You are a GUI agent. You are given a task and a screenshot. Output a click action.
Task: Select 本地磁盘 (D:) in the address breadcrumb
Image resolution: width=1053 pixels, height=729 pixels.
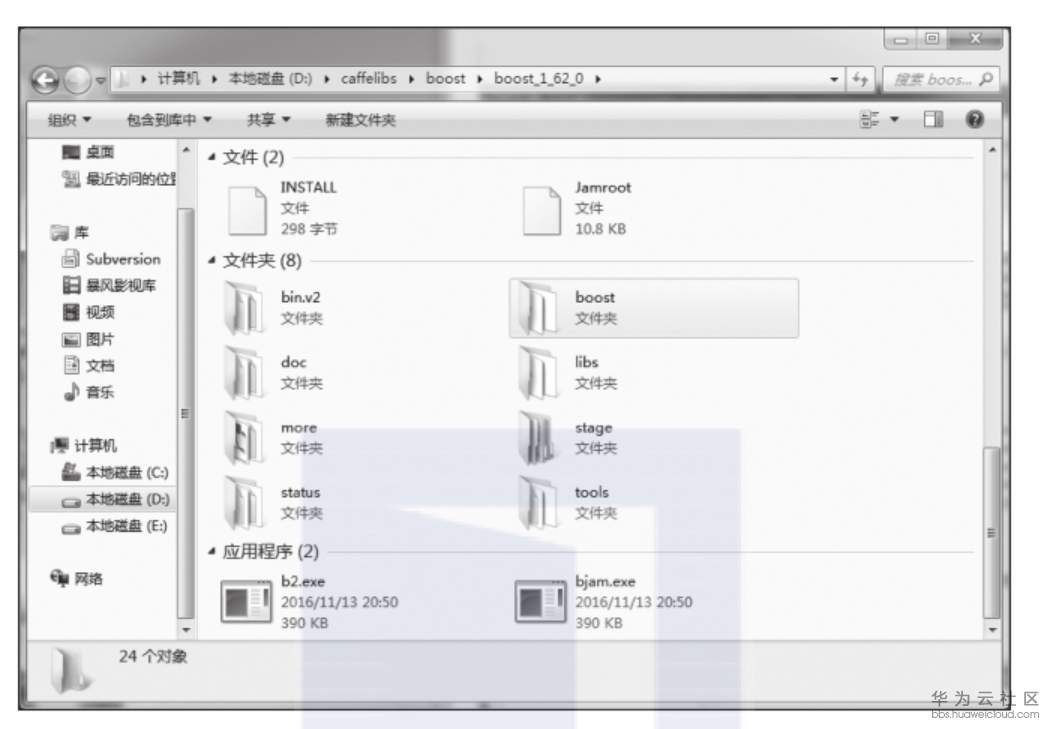point(271,79)
